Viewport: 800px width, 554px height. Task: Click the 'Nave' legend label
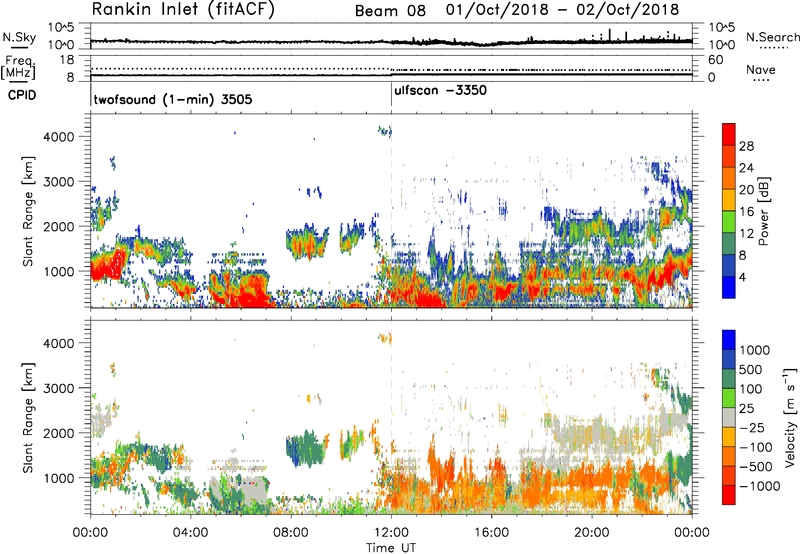coord(761,70)
